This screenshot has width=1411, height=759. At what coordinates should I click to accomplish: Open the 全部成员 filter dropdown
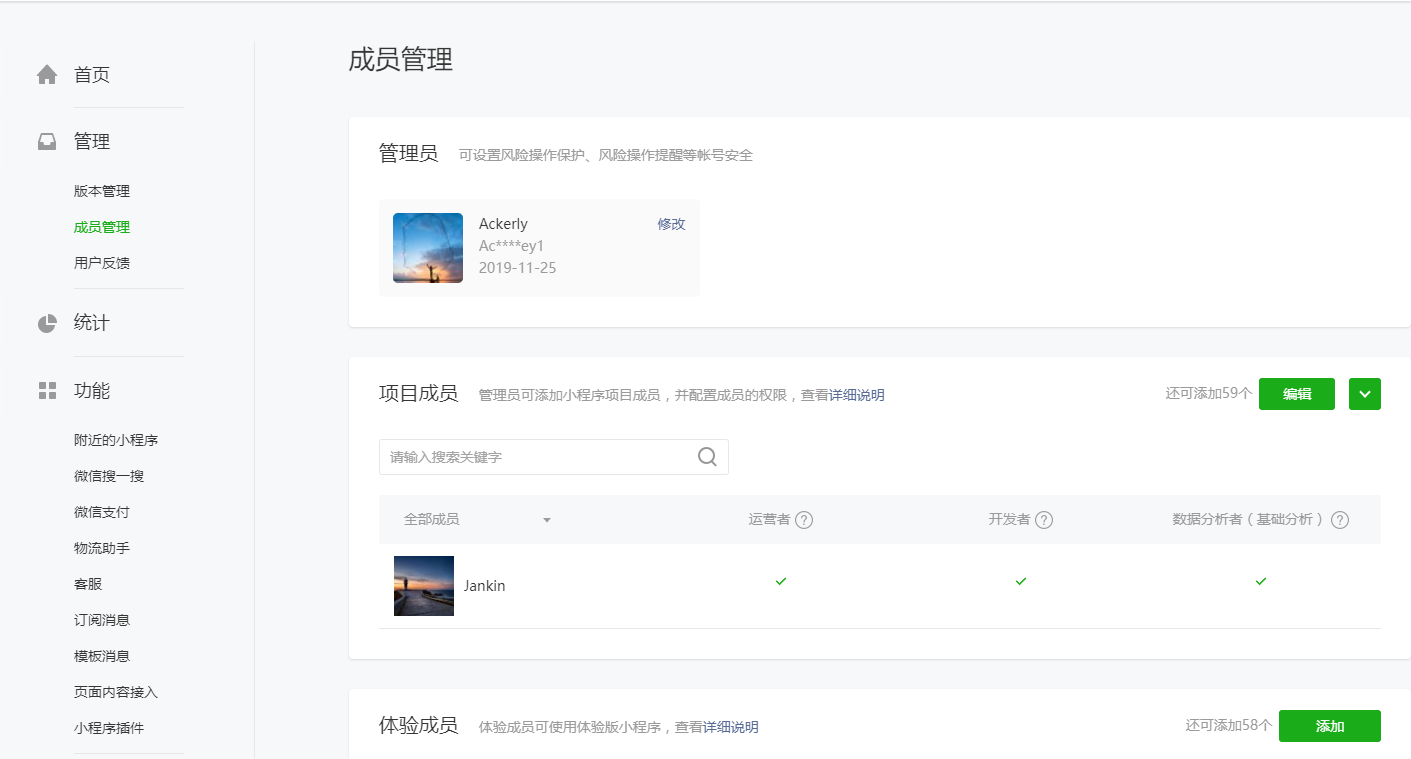pos(547,520)
